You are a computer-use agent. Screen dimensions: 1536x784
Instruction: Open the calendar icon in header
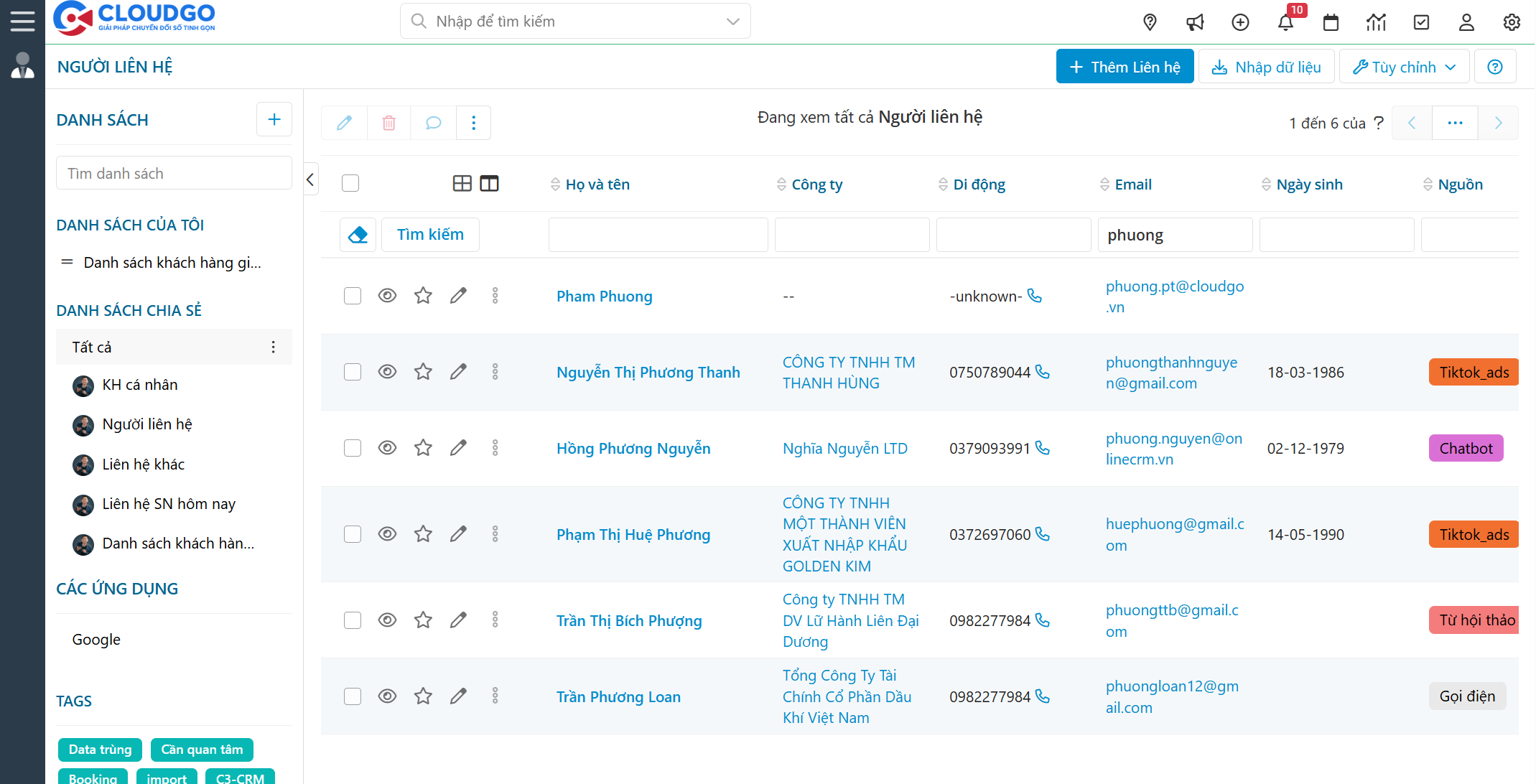pyautogui.click(x=1331, y=22)
